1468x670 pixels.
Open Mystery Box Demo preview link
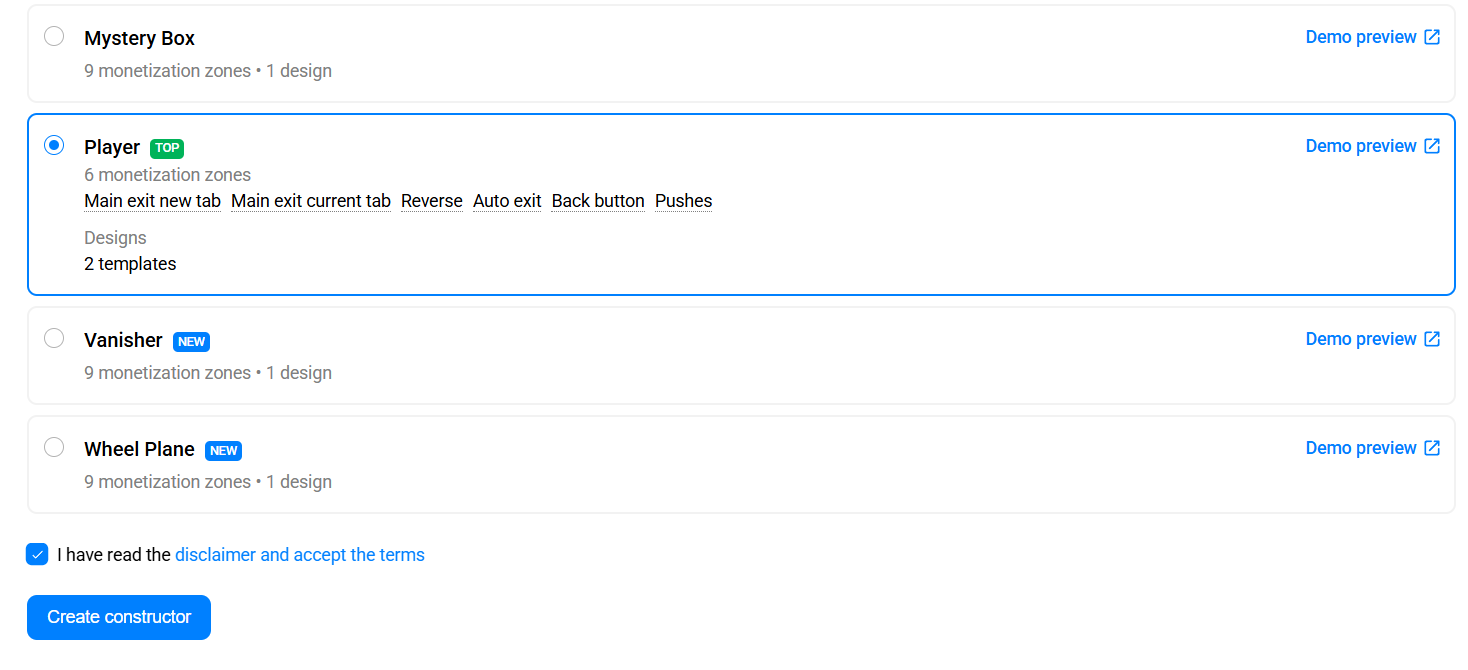click(x=1372, y=37)
